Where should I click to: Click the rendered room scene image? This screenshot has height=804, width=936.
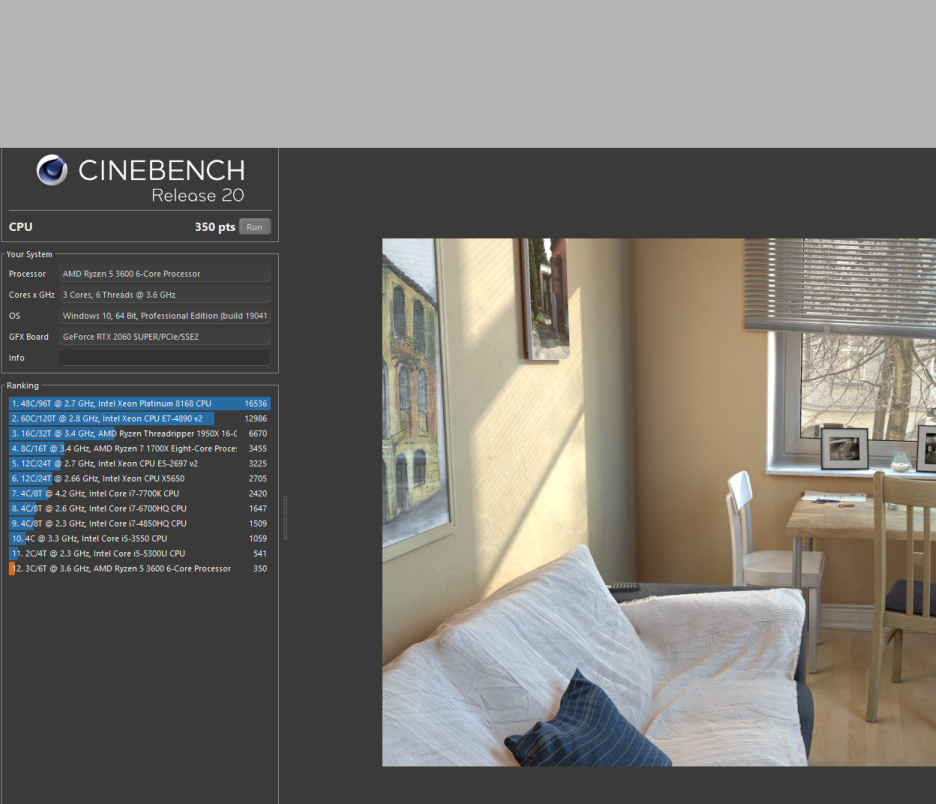pos(659,502)
